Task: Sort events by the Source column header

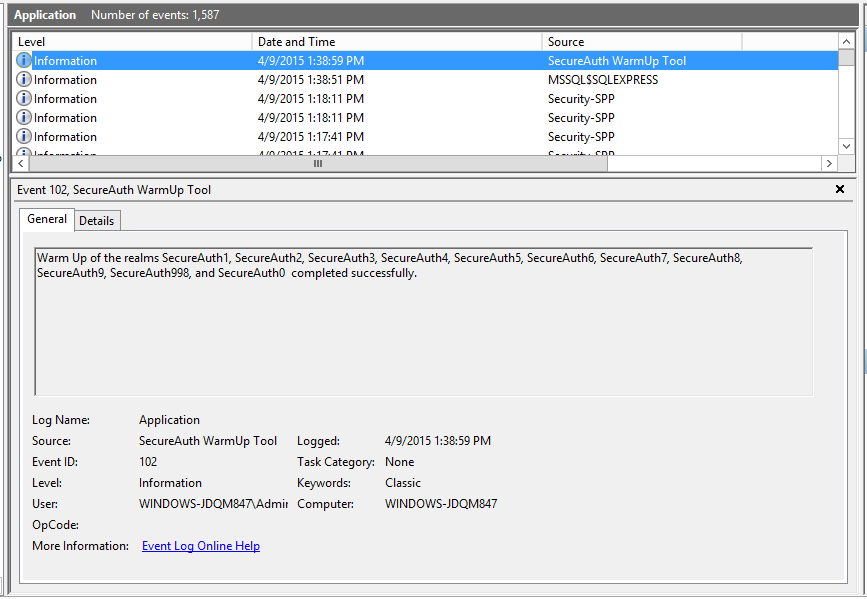Action: point(640,42)
